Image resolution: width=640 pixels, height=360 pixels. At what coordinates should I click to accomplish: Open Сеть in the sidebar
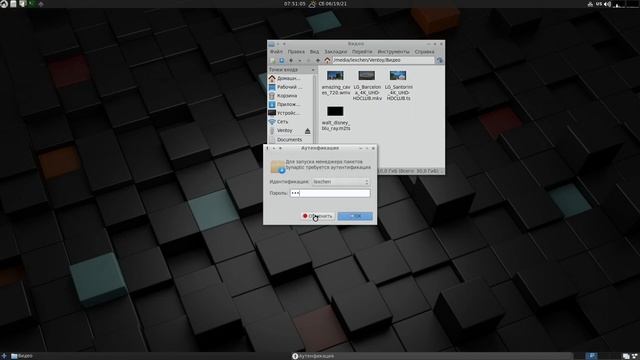pyautogui.click(x=289, y=122)
